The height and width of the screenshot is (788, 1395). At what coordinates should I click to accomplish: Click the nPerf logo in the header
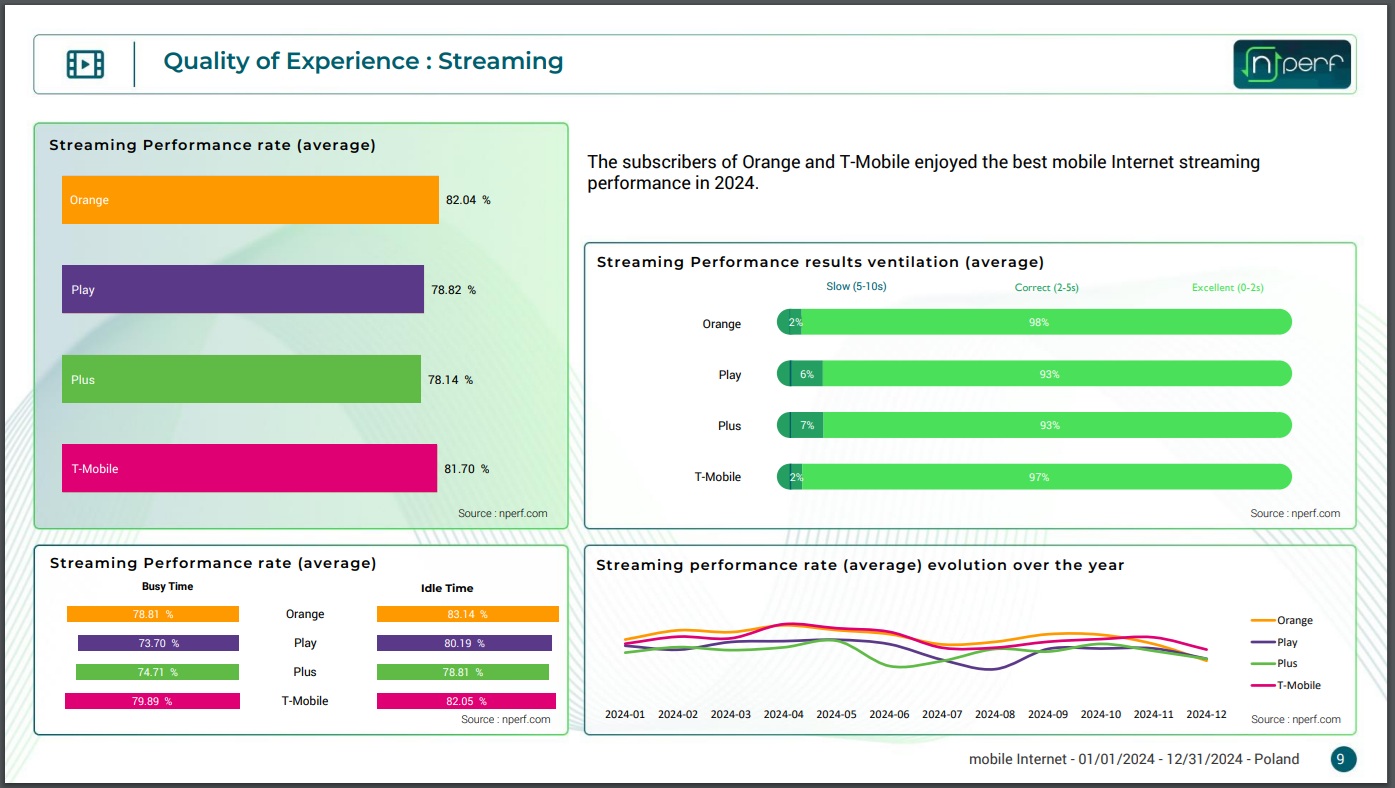coord(1292,64)
